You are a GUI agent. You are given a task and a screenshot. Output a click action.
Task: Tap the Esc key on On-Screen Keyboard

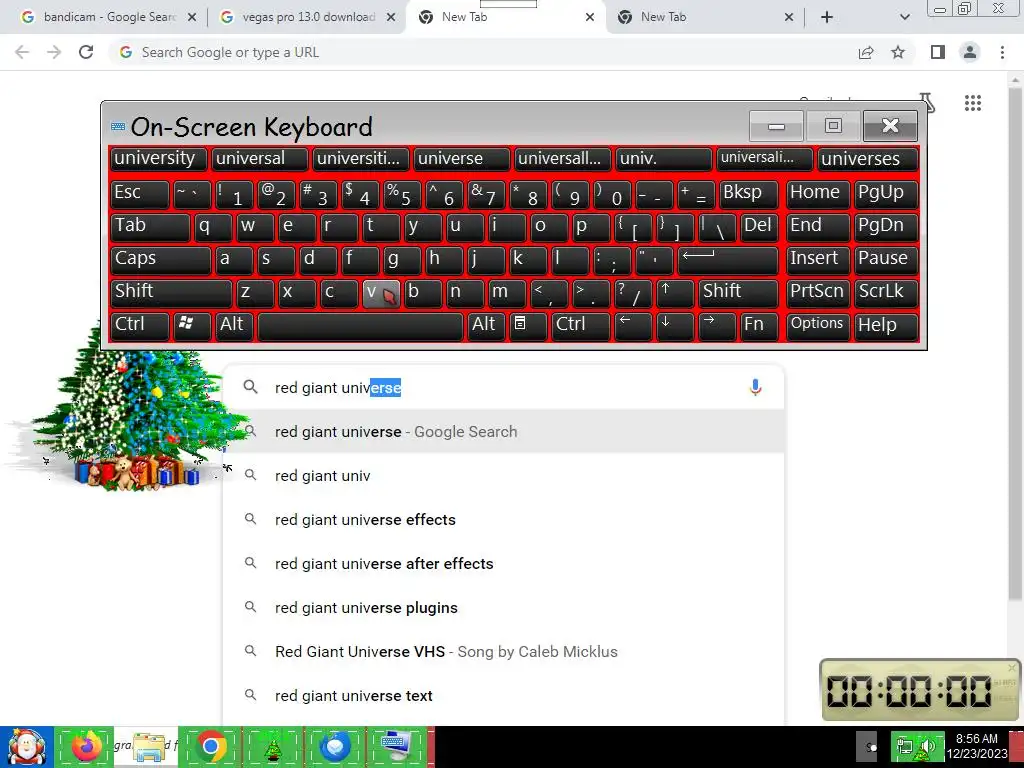(x=140, y=193)
